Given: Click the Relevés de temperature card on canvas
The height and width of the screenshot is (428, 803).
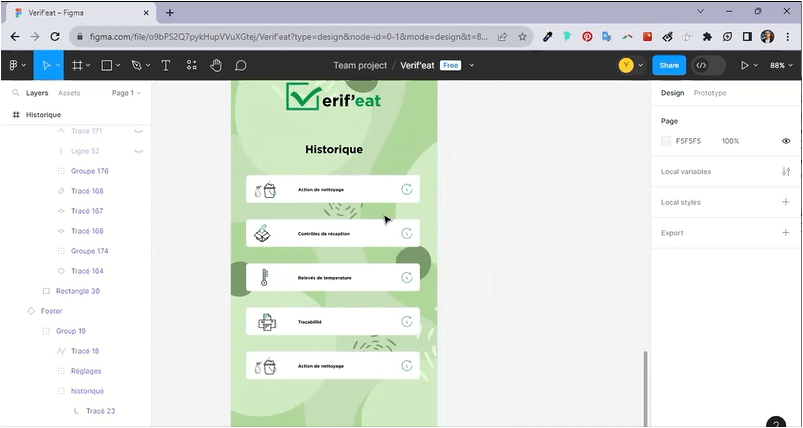Looking at the screenshot, I should tap(333, 277).
